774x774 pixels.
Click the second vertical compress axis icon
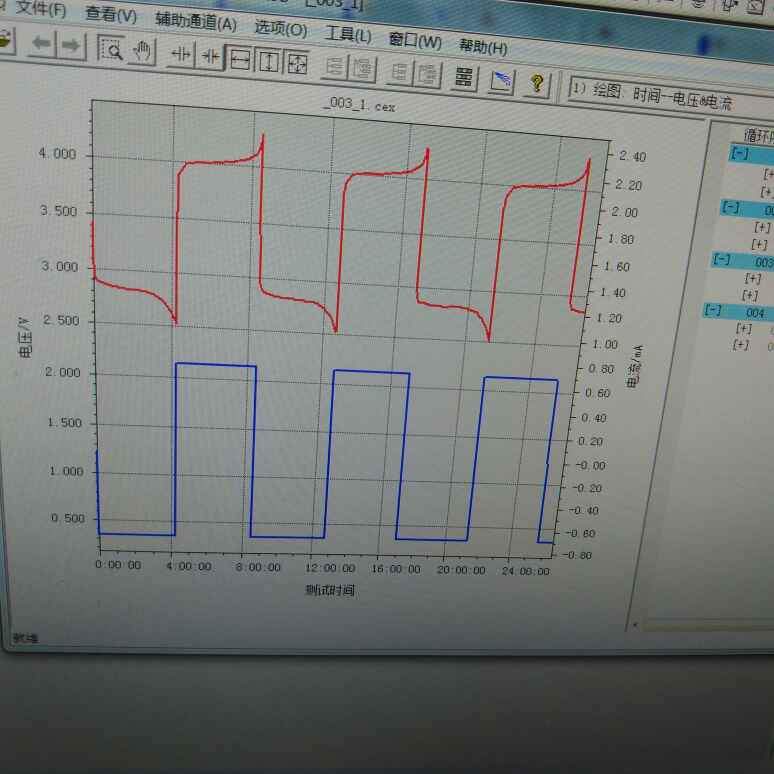[x=210, y=56]
